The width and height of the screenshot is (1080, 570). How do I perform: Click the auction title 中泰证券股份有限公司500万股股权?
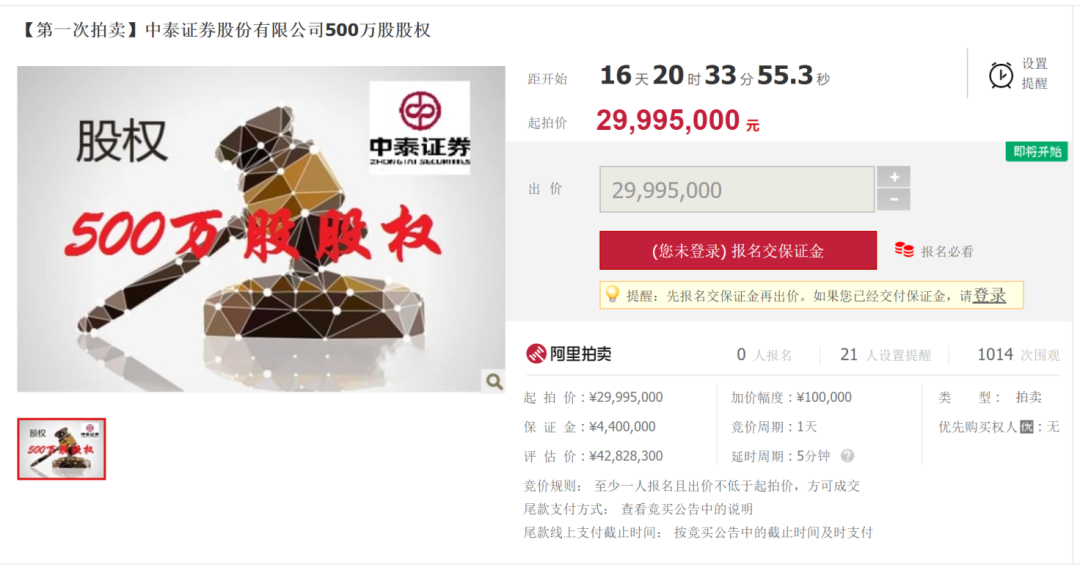tap(288, 30)
